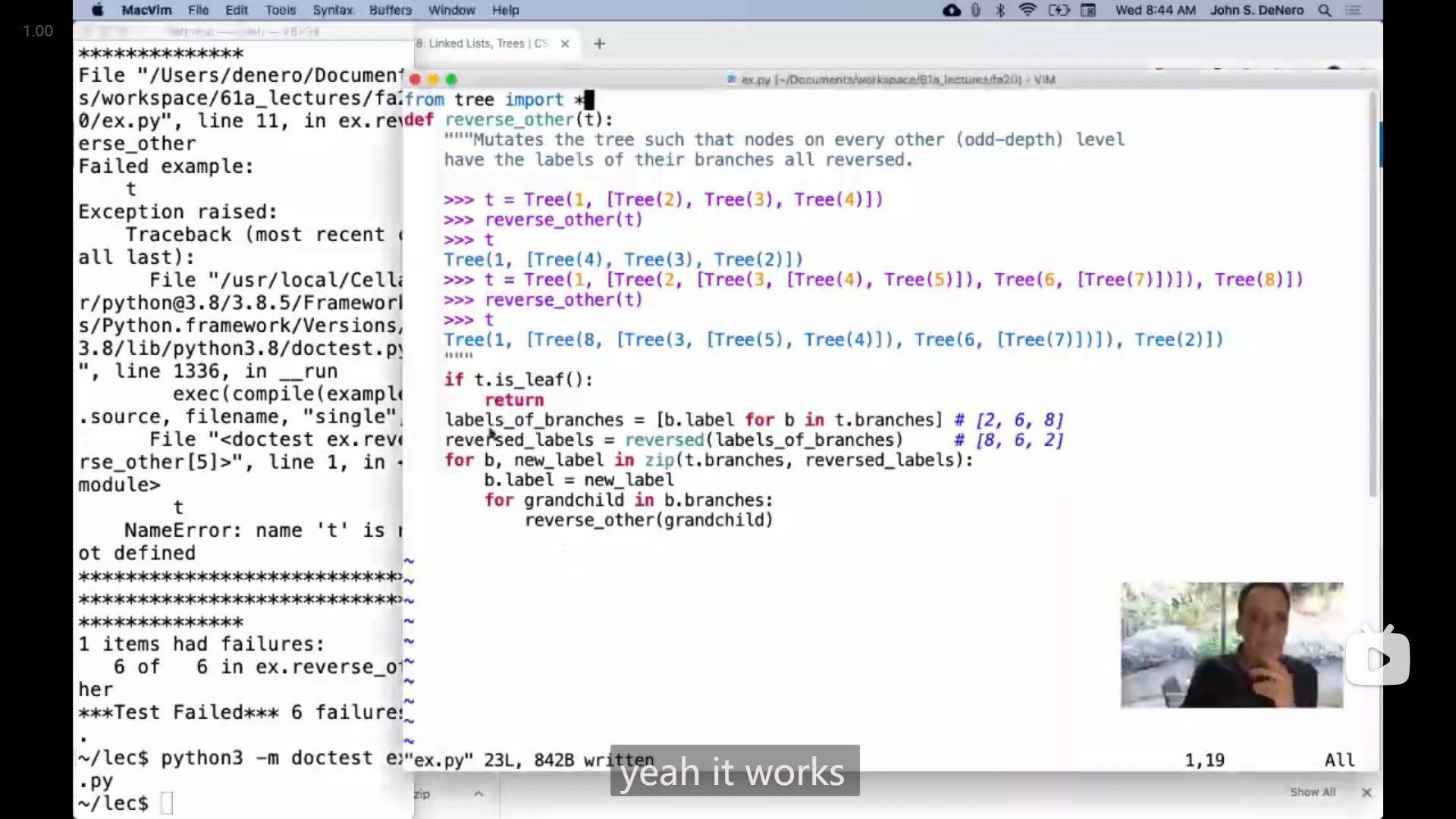Open a new browser tab with plus

tap(599, 43)
